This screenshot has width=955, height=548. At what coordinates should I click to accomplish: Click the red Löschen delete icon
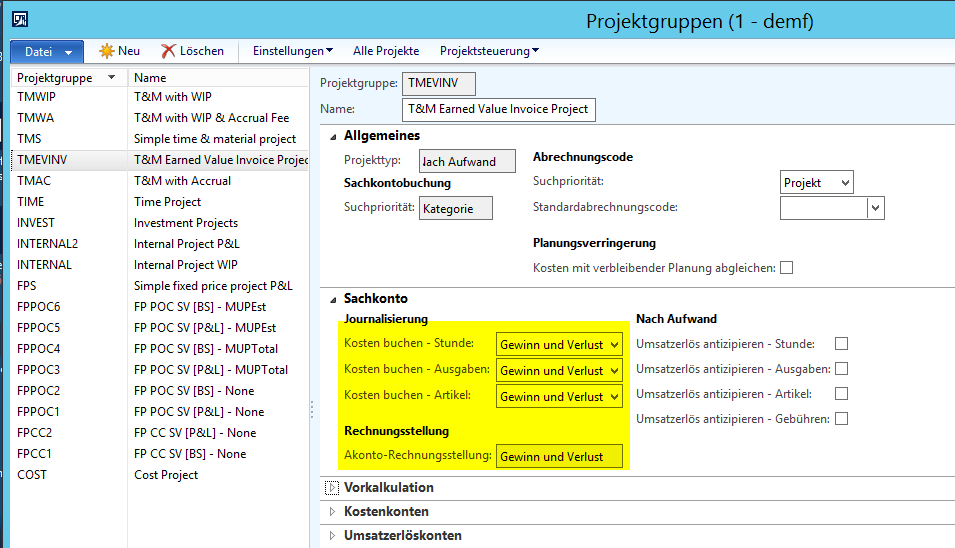tap(169, 51)
